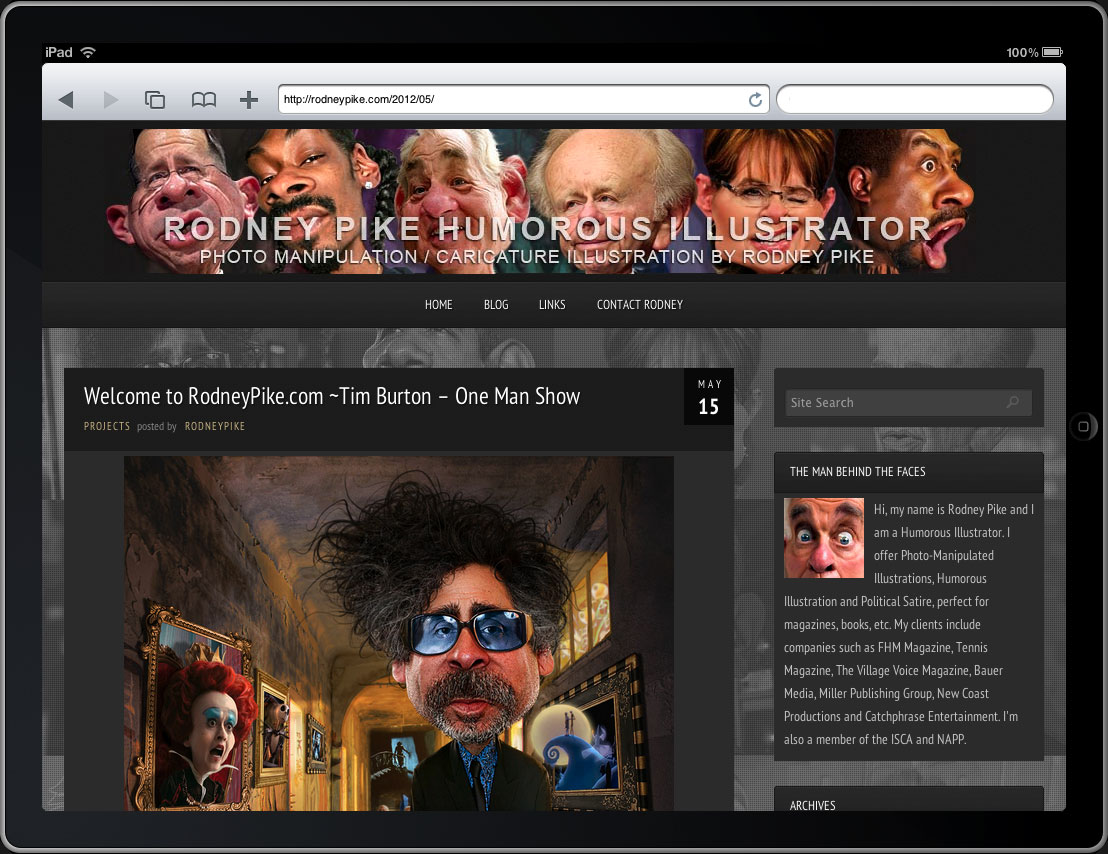The height and width of the screenshot is (854, 1108).
Task: Tap the plus add bookmark icon
Action: [249, 100]
